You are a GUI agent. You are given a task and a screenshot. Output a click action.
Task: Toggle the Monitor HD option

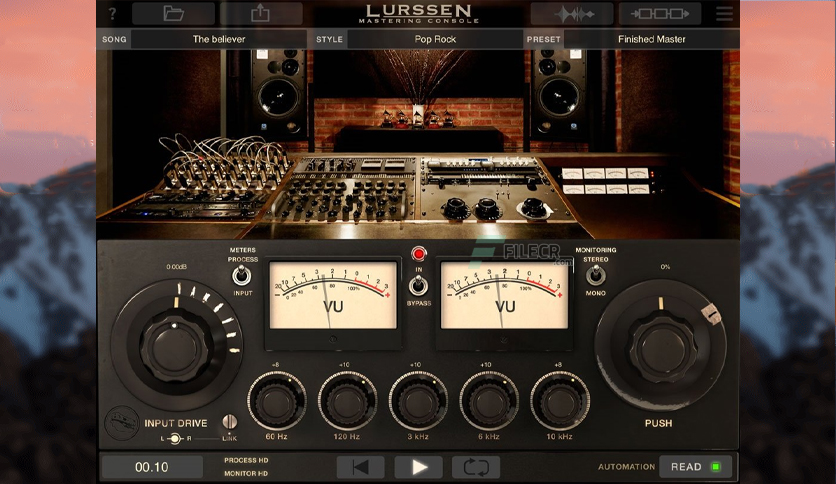tap(246, 473)
